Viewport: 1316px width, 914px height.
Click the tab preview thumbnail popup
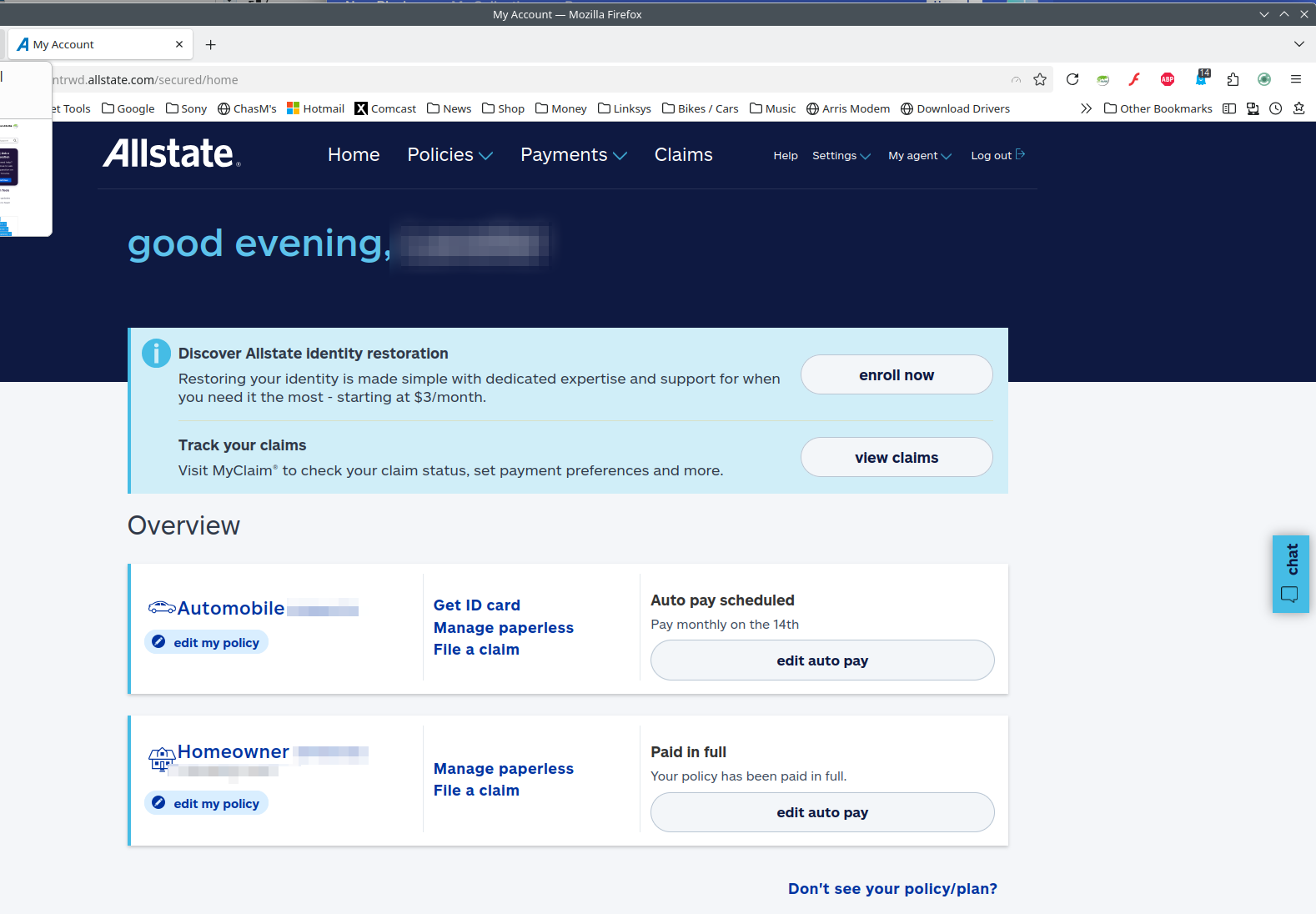(26, 148)
